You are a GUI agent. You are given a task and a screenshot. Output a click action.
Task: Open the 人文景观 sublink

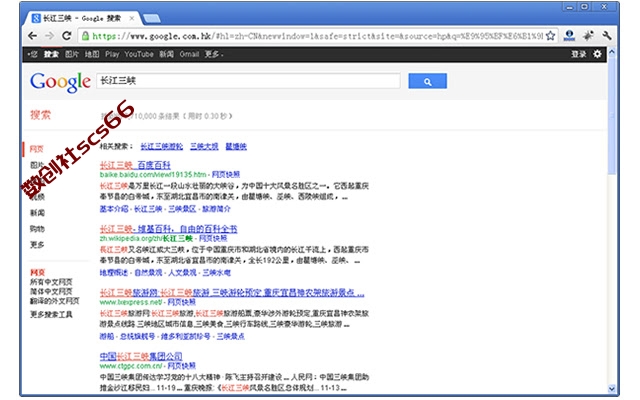click(x=182, y=273)
